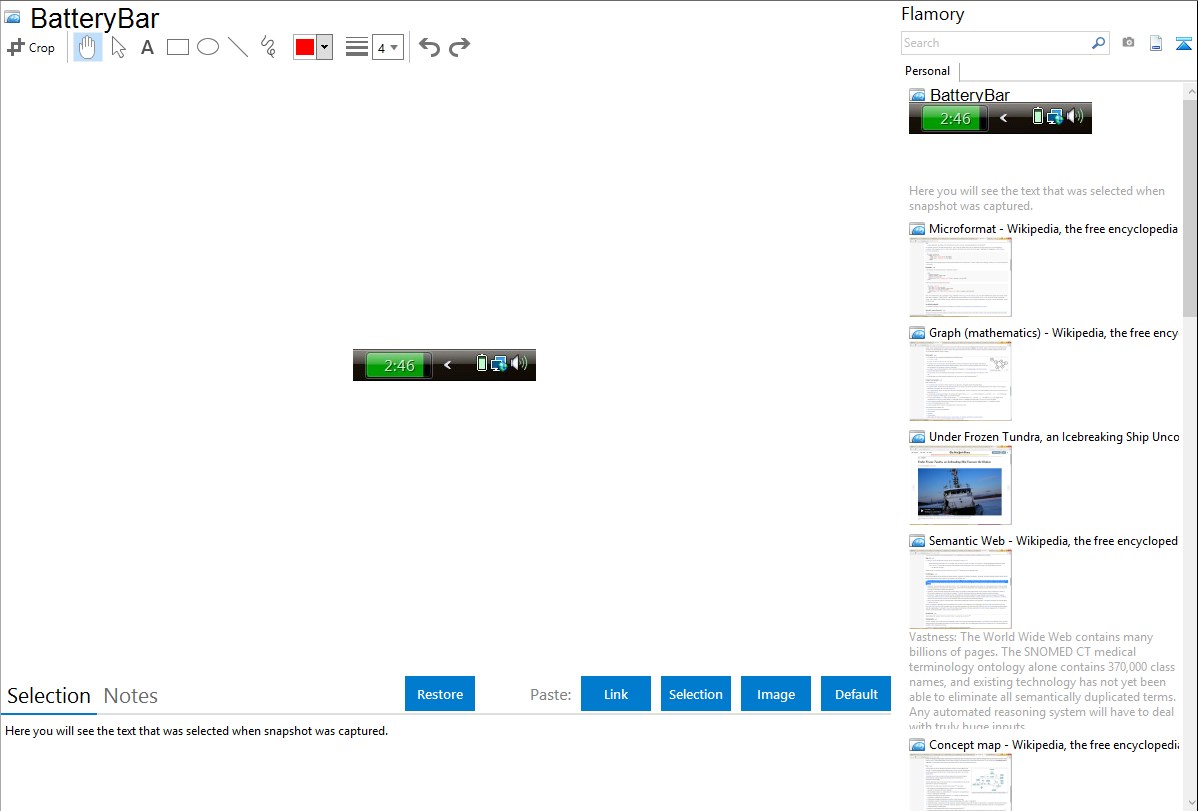
Task: Click the BatteryBar snapshot title icon
Action: [12, 17]
